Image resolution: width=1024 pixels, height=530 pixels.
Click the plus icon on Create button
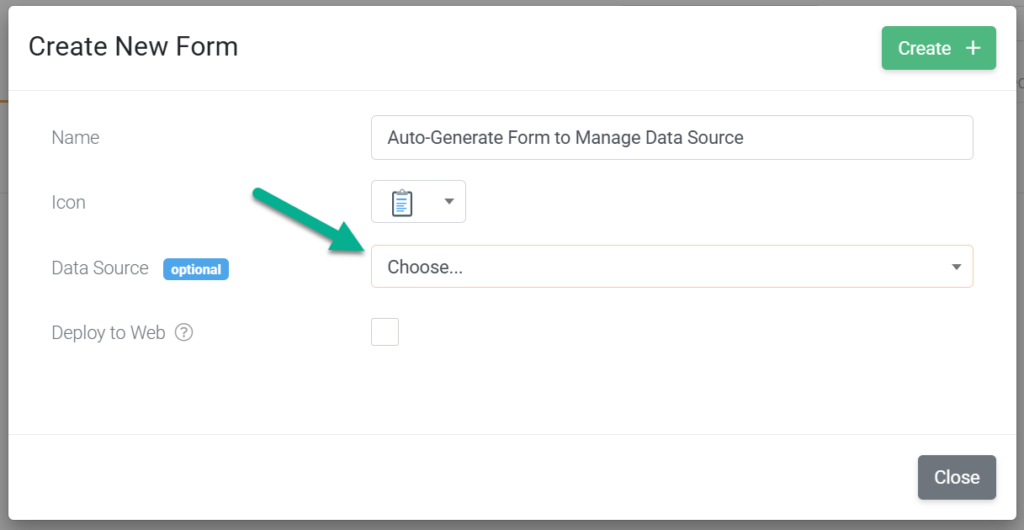[973, 48]
